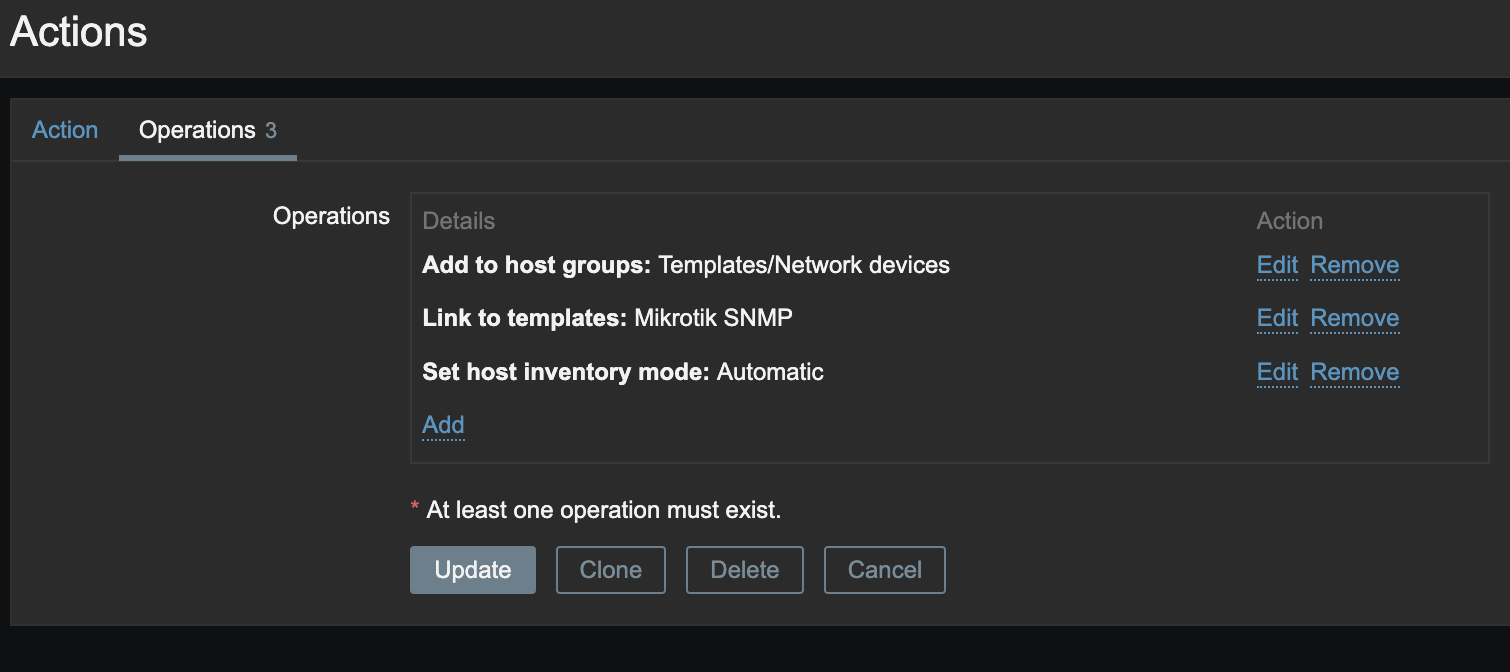Remove the Set host inventory mode operation
The height and width of the screenshot is (672, 1510).
click(1354, 372)
